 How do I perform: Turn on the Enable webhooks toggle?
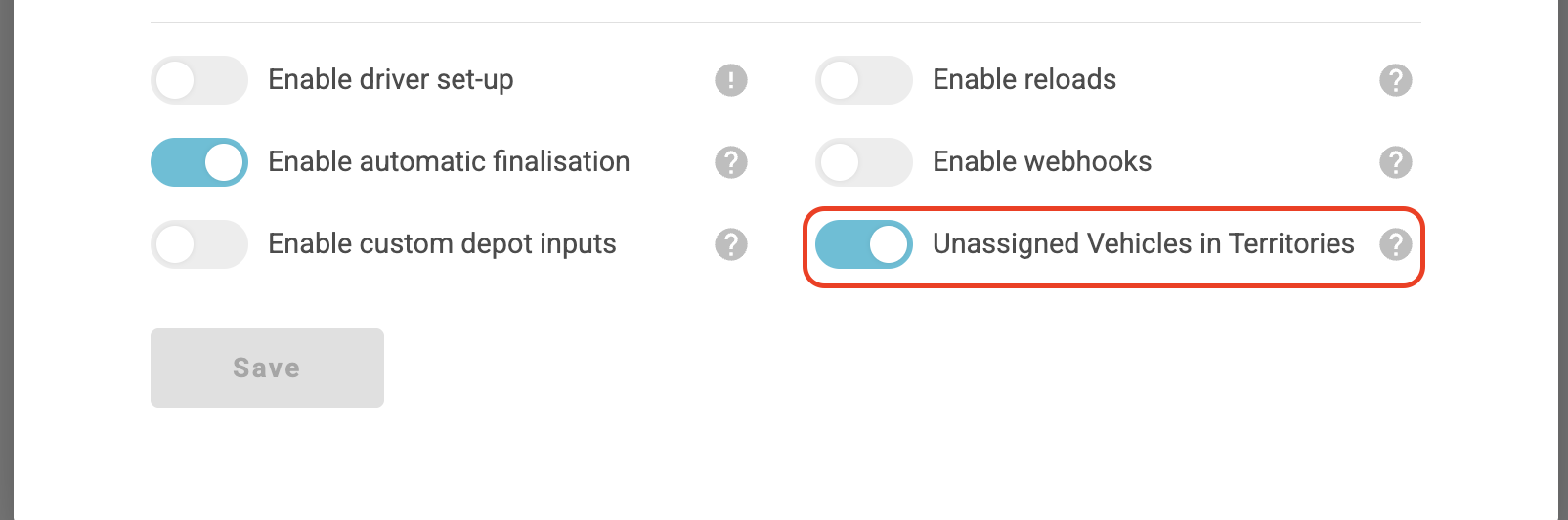coord(864,162)
